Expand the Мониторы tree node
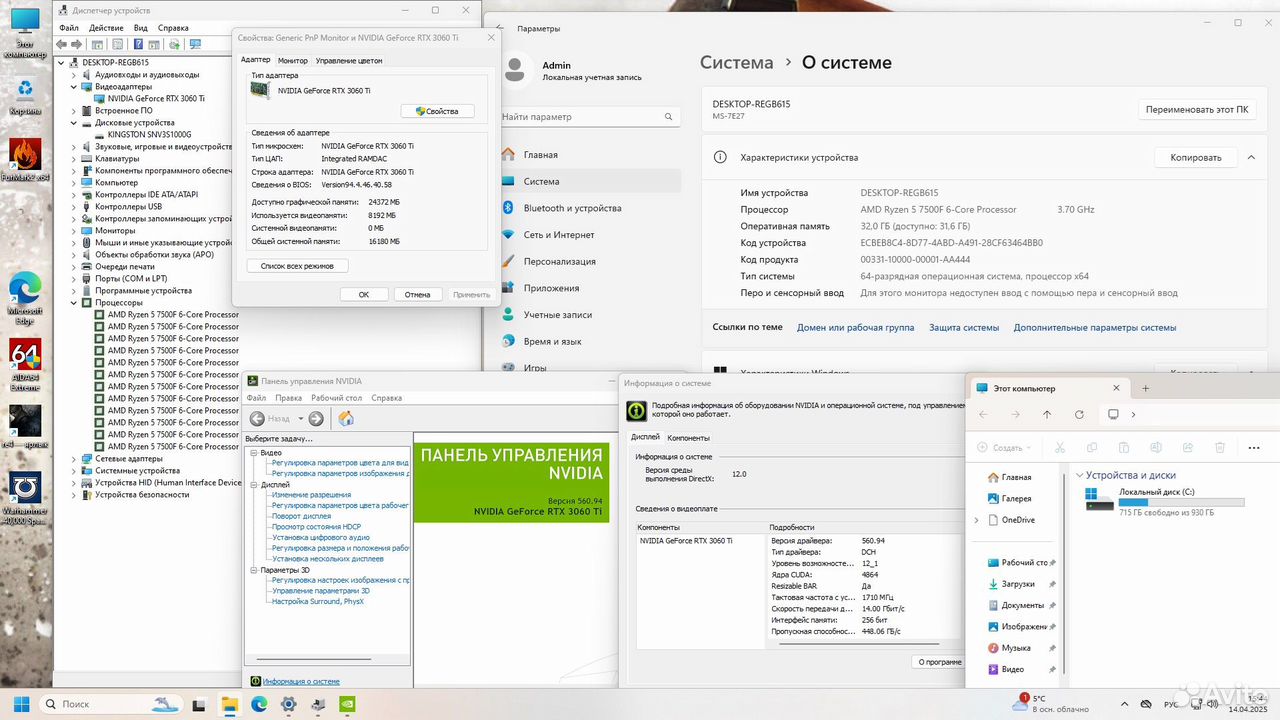 (x=74, y=230)
